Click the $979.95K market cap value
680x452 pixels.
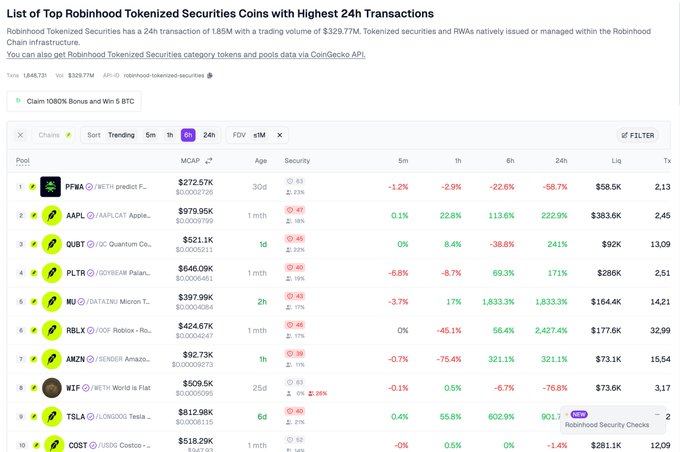point(196,211)
